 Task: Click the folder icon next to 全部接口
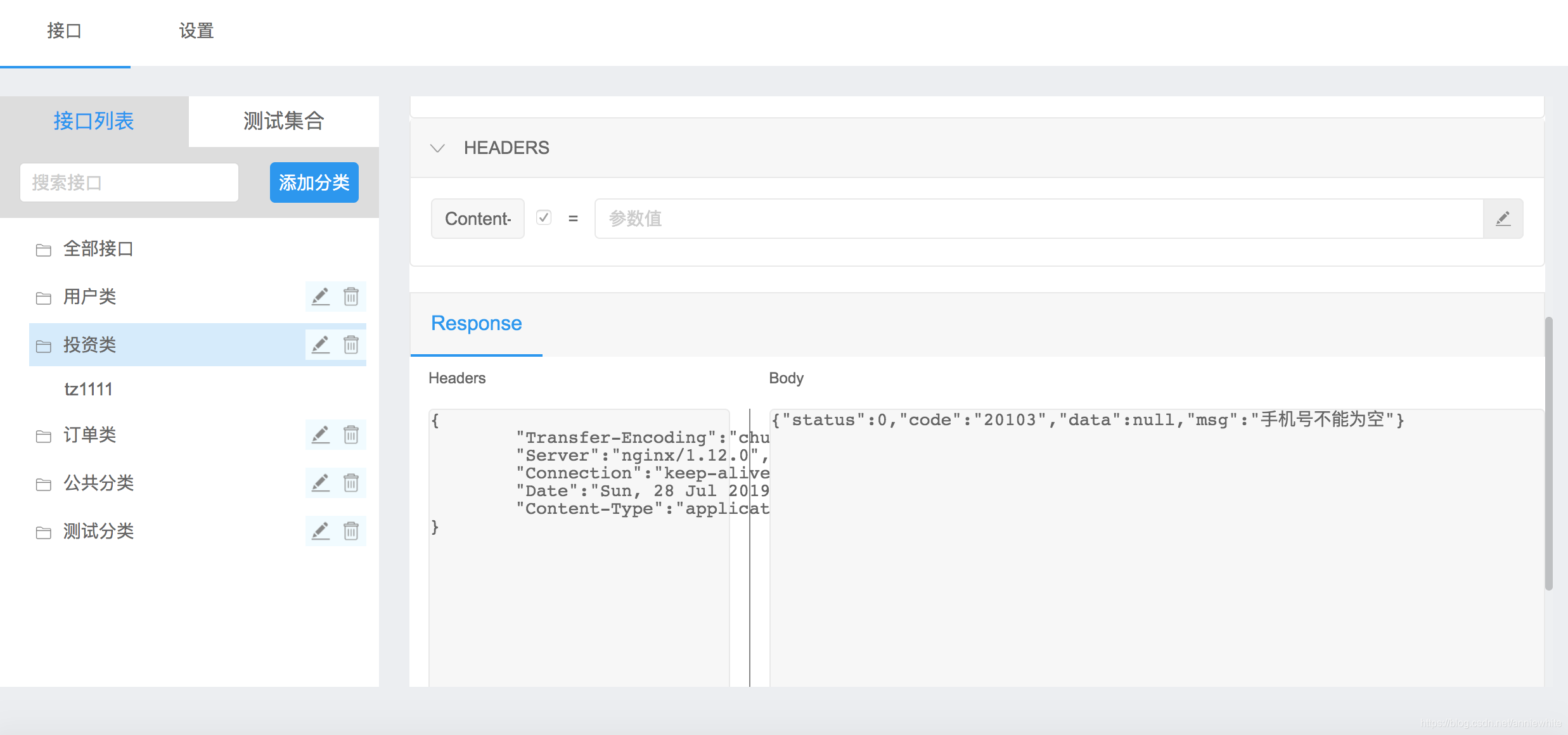(44, 250)
